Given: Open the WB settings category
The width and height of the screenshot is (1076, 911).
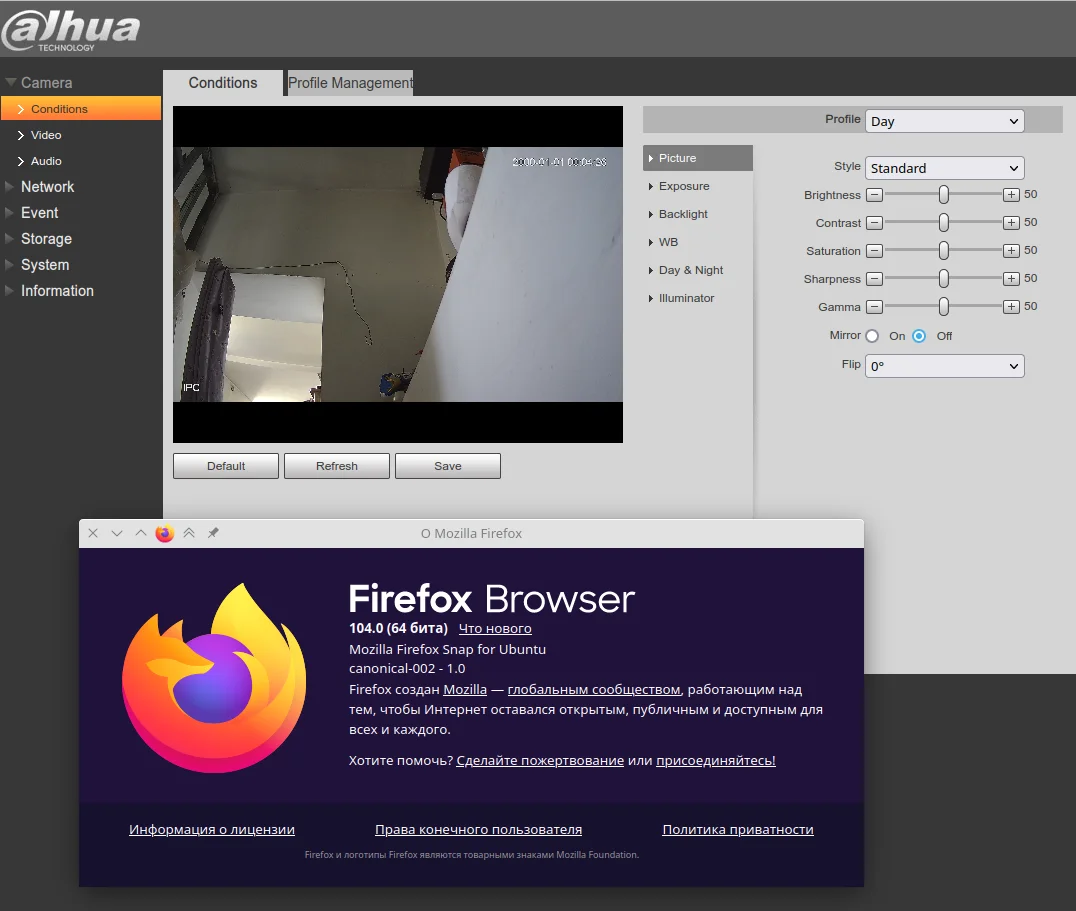Looking at the screenshot, I should pos(668,242).
